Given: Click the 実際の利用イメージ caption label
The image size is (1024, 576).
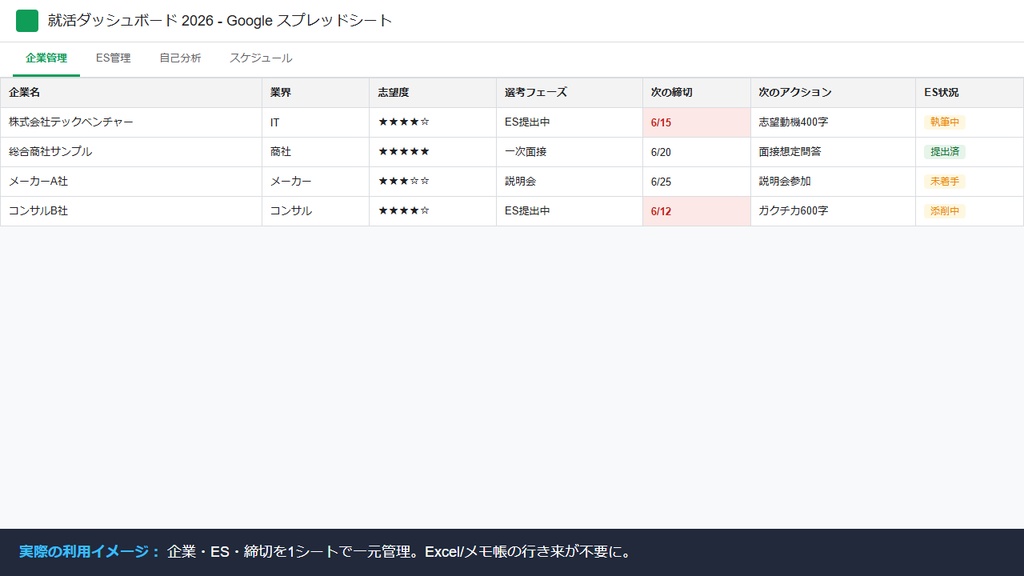Looking at the screenshot, I should (x=89, y=552).
